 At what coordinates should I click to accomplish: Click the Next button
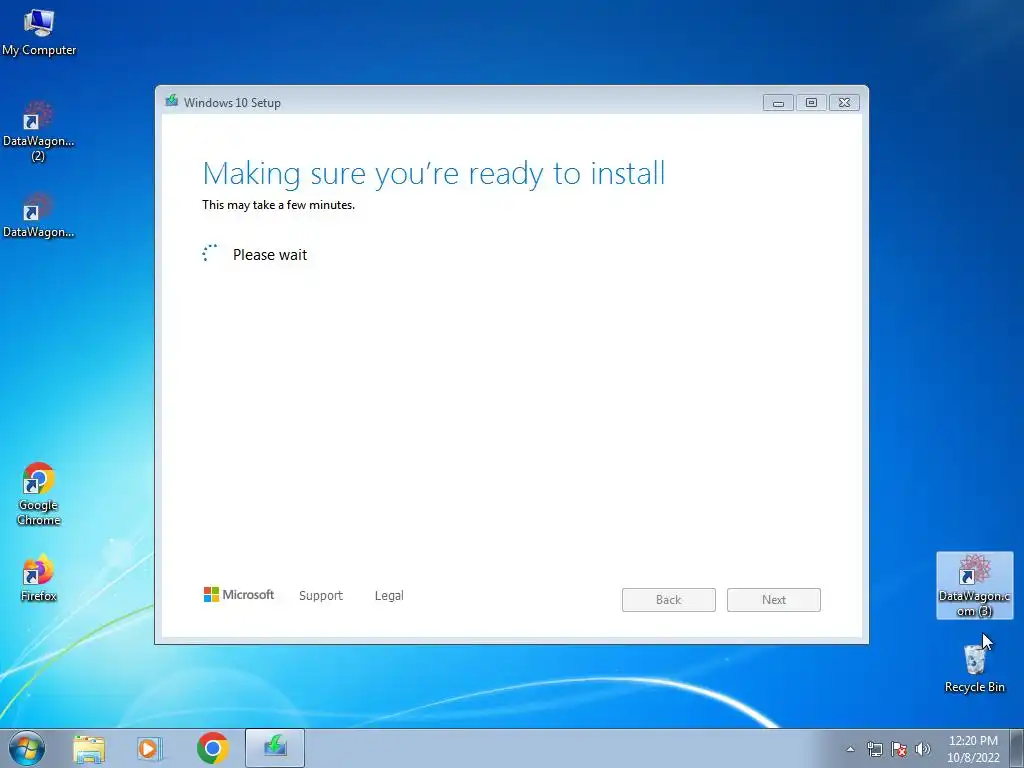click(774, 600)
